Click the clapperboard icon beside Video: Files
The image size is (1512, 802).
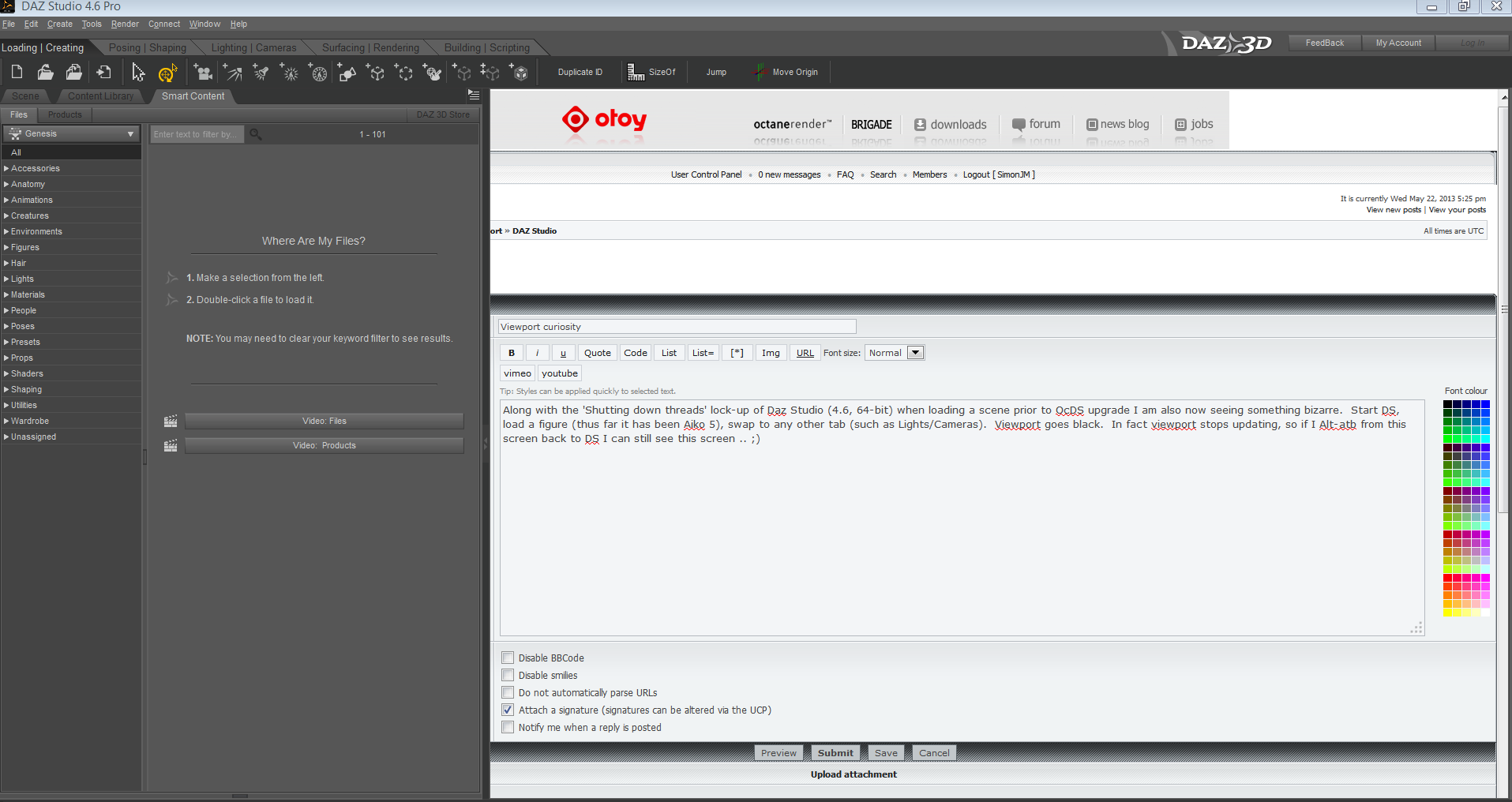[171, 422]
